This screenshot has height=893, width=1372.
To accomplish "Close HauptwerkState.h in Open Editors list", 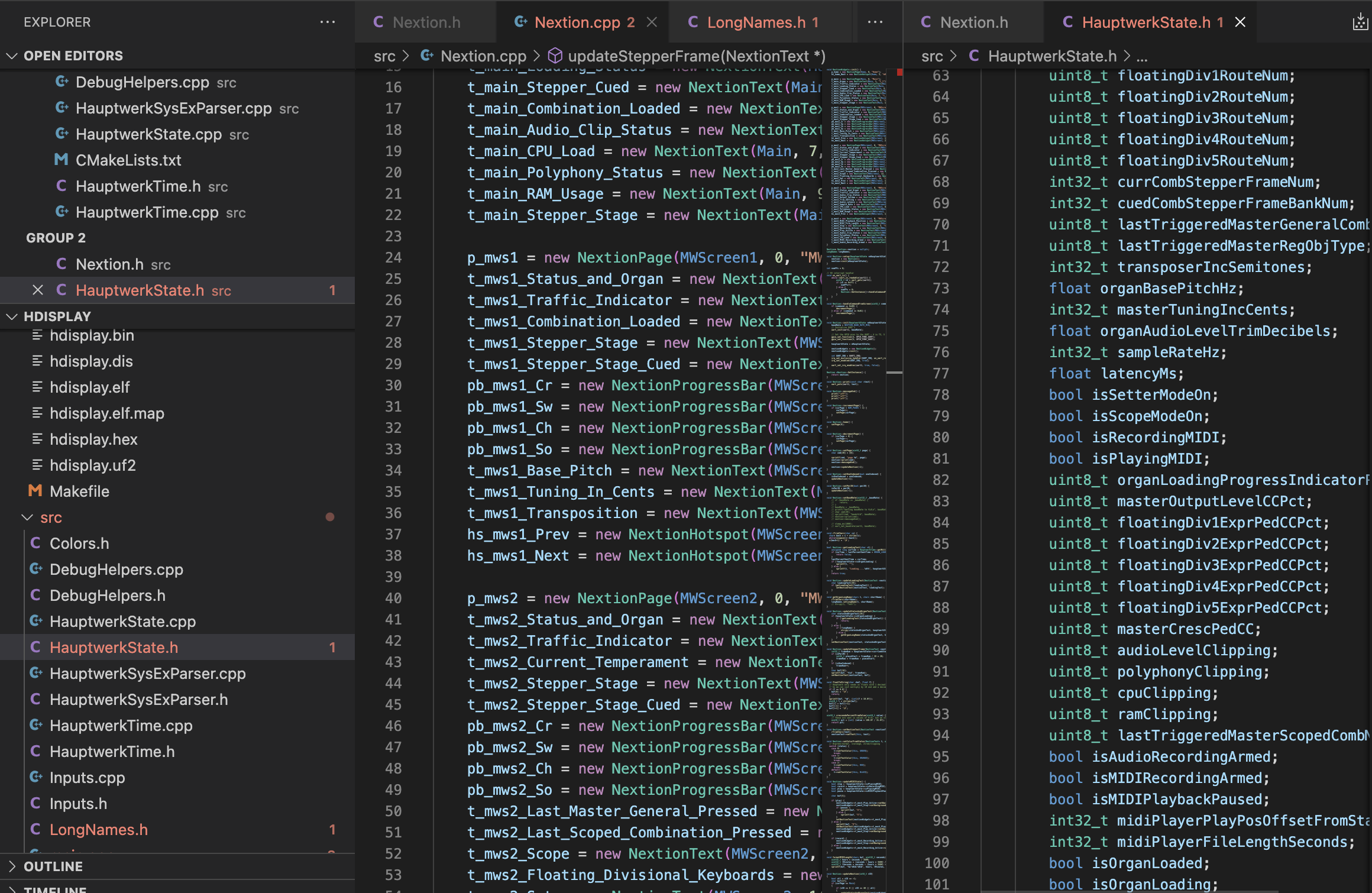I will click(38, 290).
